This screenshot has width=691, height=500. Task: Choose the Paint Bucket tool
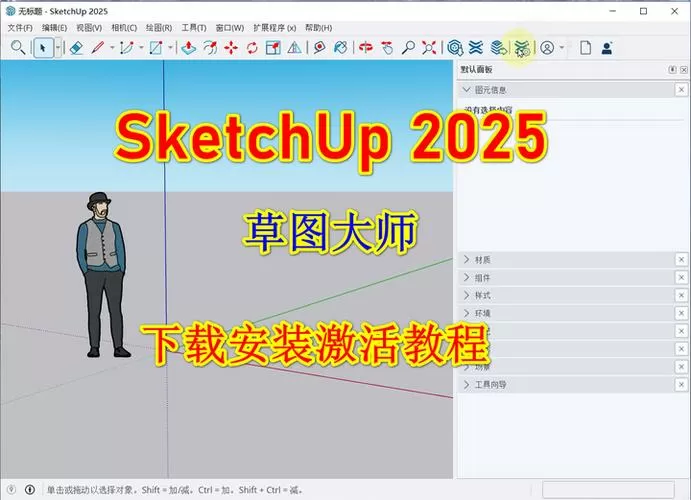(341, 48)
